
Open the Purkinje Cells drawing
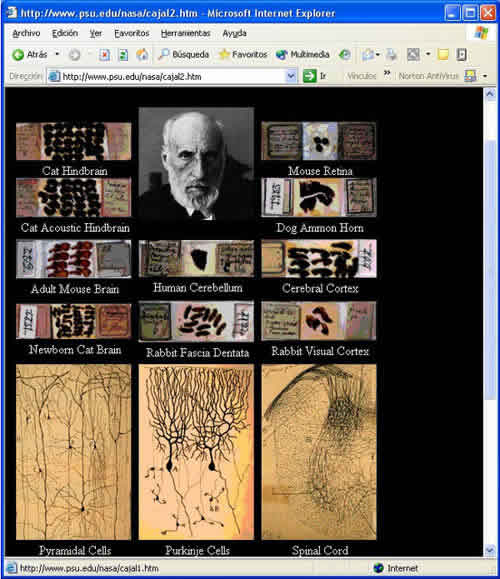[196, 452]
